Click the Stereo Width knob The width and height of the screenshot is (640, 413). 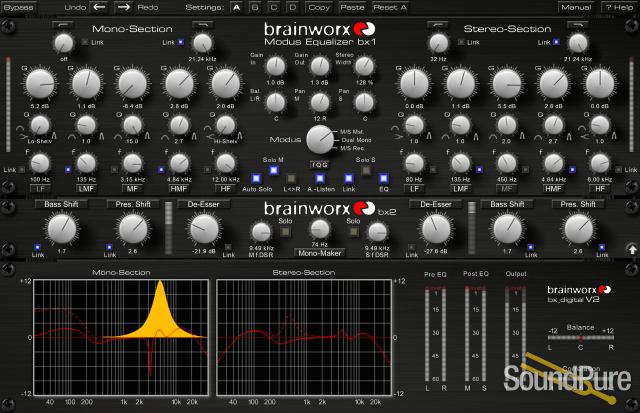coord(364,67)
